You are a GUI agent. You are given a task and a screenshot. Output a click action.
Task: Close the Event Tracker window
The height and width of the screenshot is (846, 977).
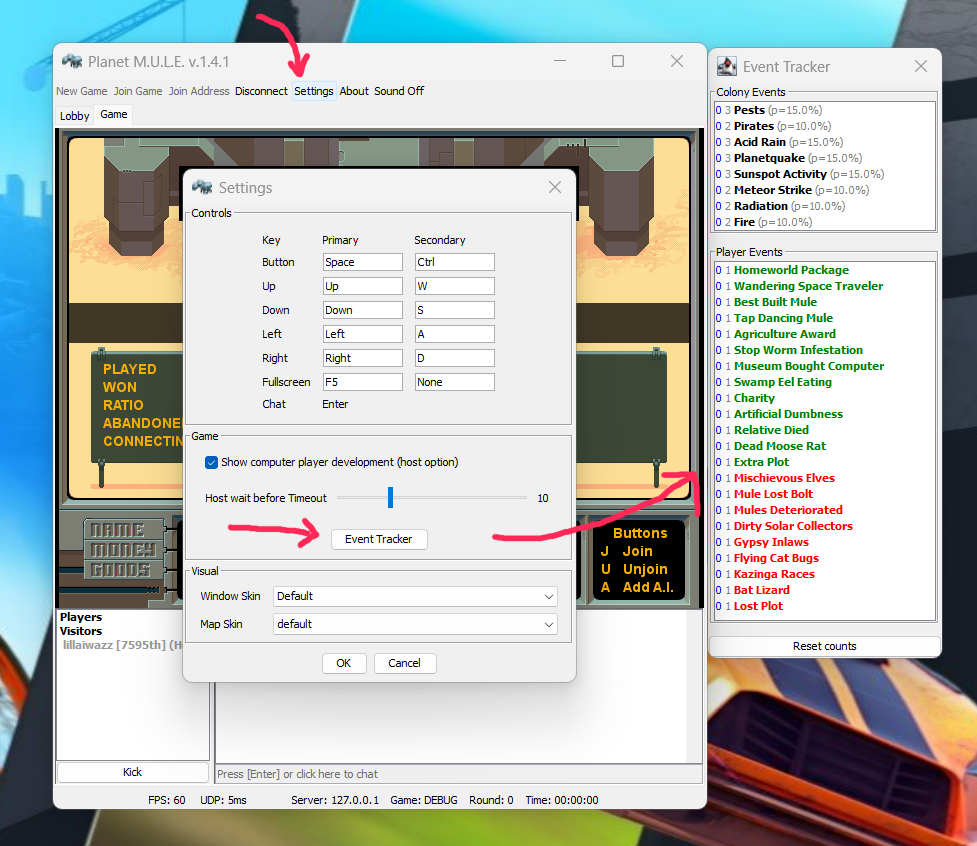(x=921, y=67)
